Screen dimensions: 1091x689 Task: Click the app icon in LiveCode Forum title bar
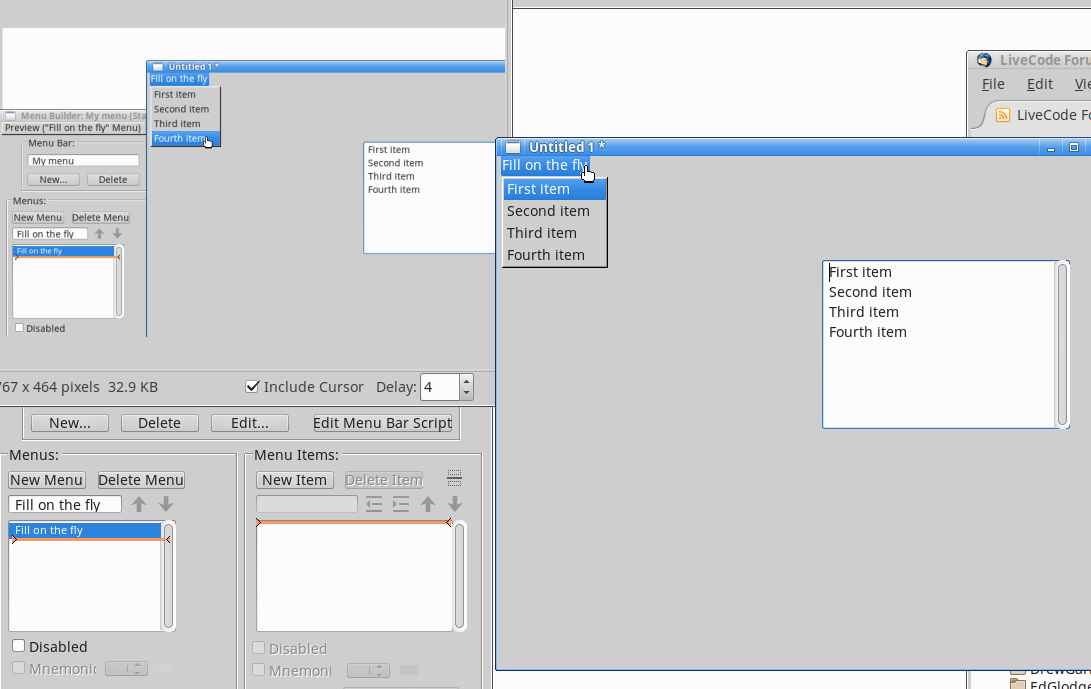click(984, 60)
